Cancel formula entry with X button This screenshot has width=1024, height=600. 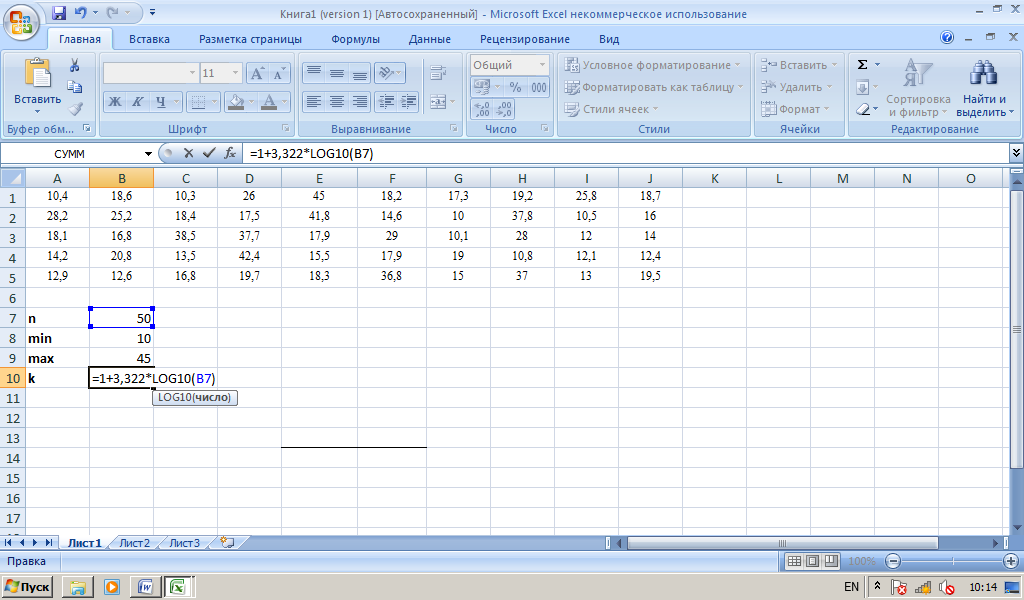(x=188, y=153)
